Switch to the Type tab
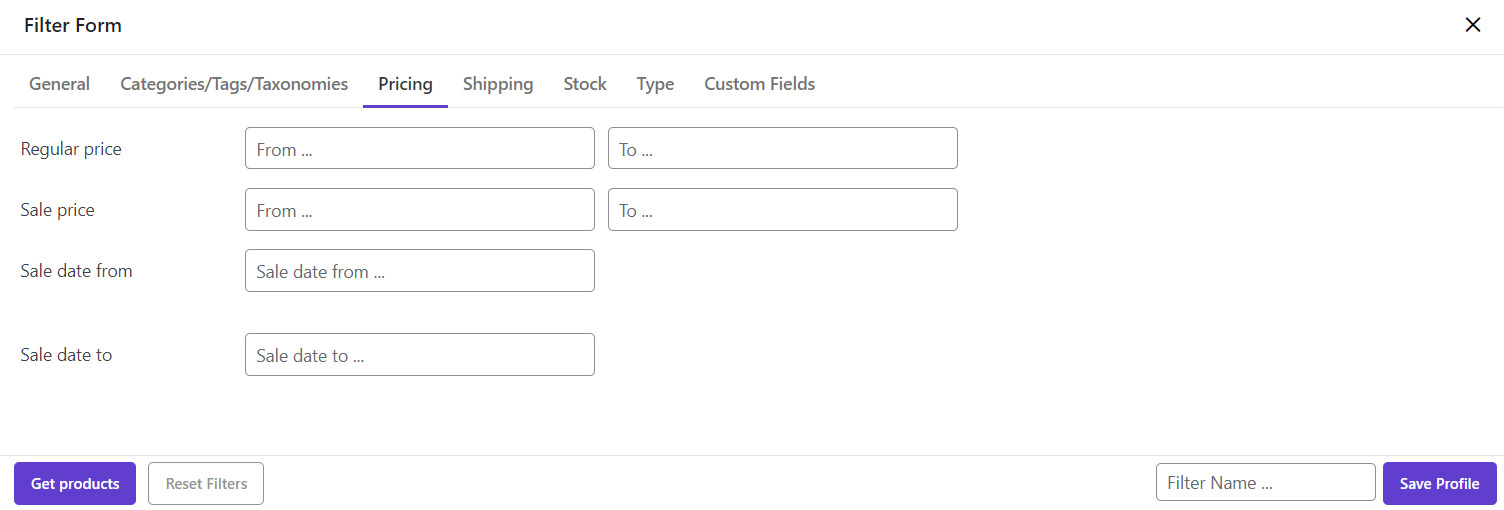The height and width of the screenshot is (510, 1504). (655, 84)
